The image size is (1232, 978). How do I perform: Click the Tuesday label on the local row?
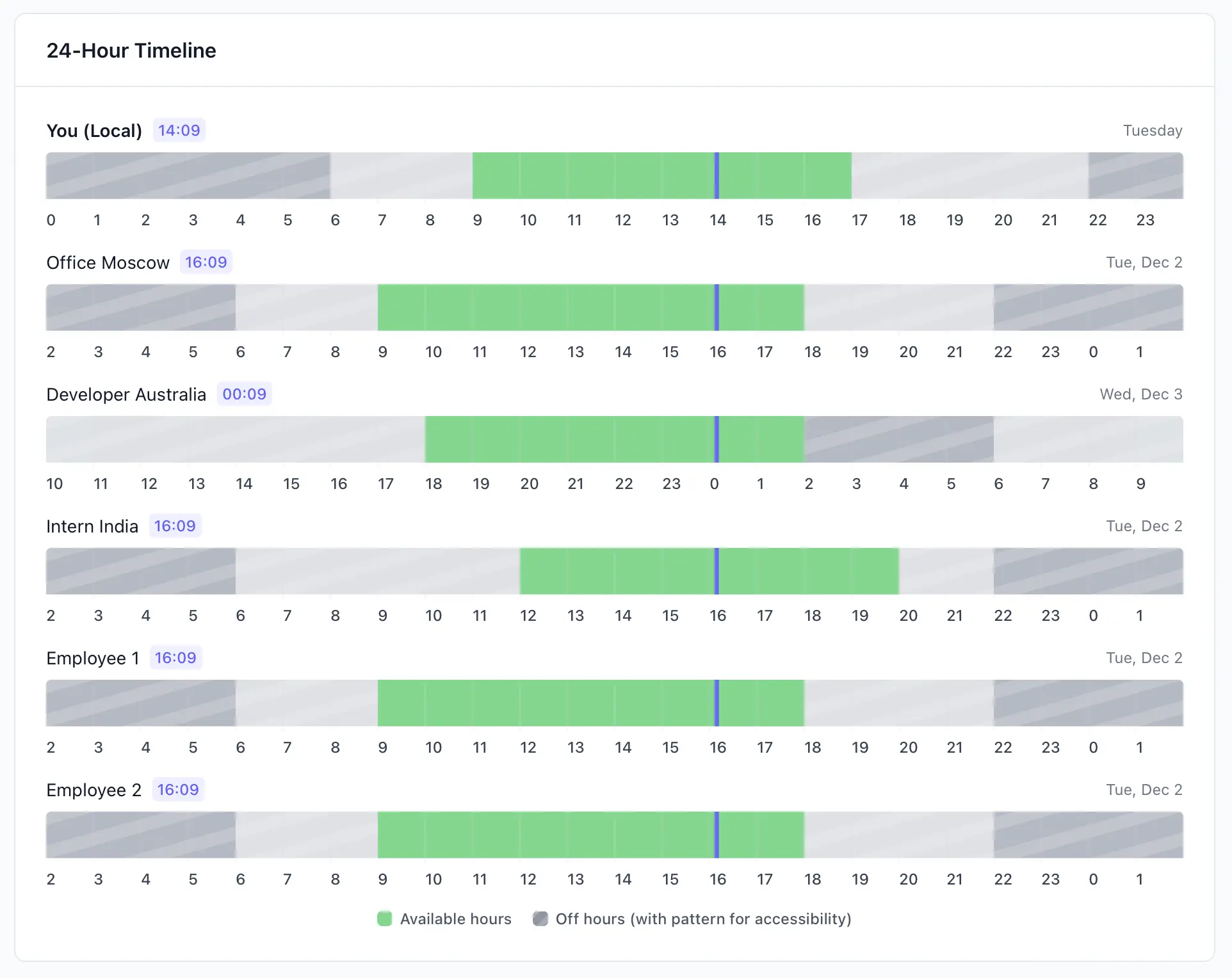click(x=1152, y=131)
